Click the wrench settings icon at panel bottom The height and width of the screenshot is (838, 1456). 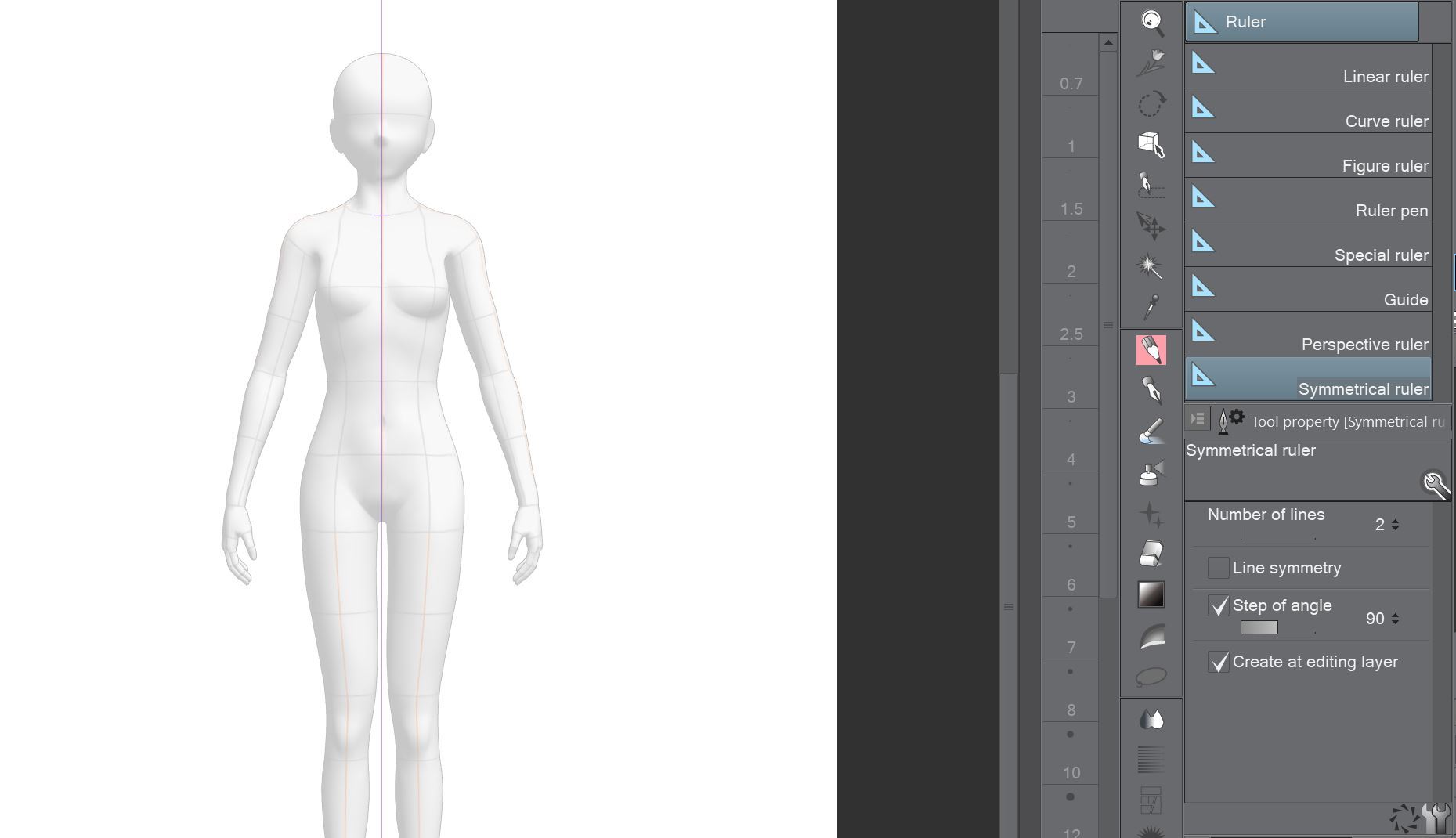1436,818
